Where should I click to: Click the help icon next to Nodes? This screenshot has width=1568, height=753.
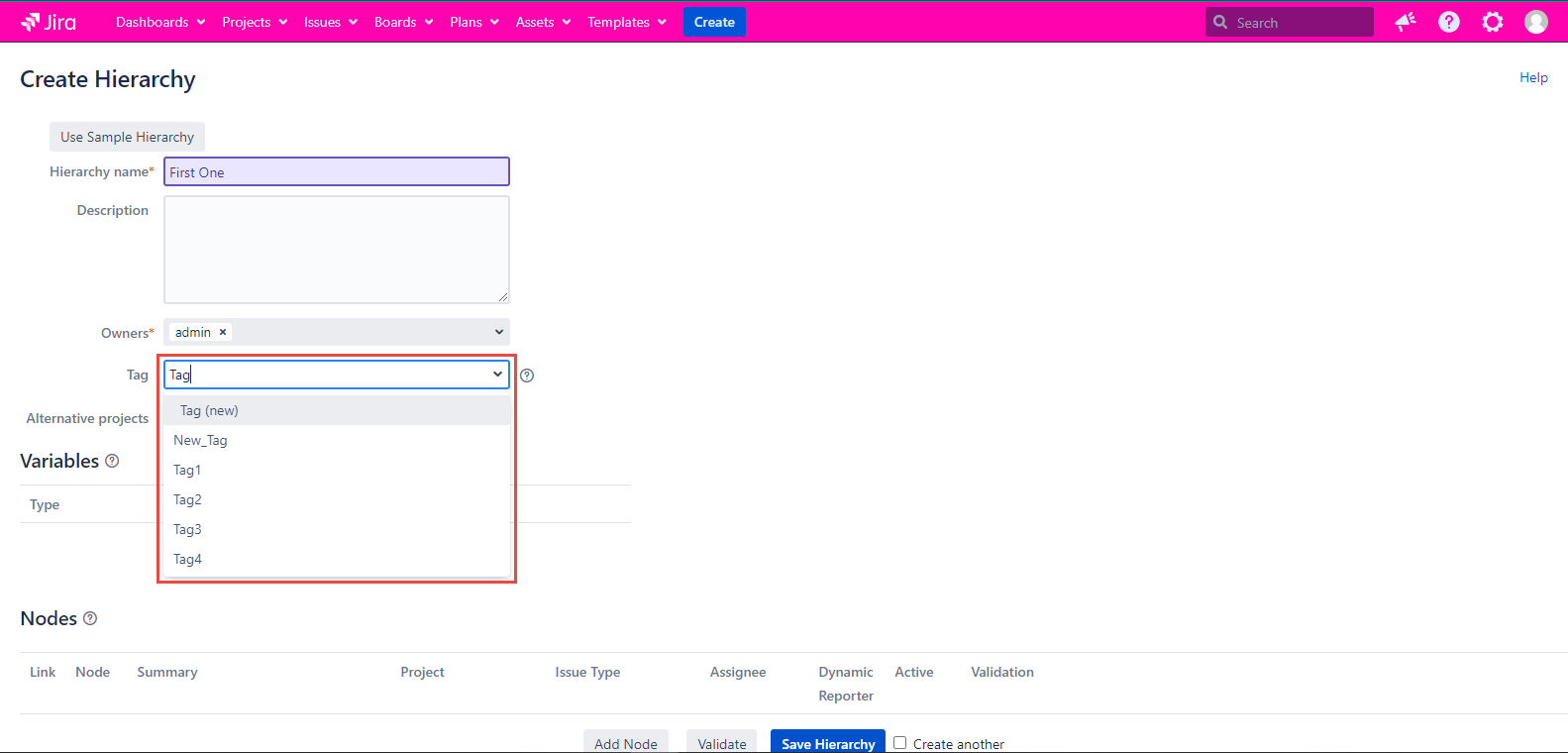pyautogui.click(x=90, y=618)
